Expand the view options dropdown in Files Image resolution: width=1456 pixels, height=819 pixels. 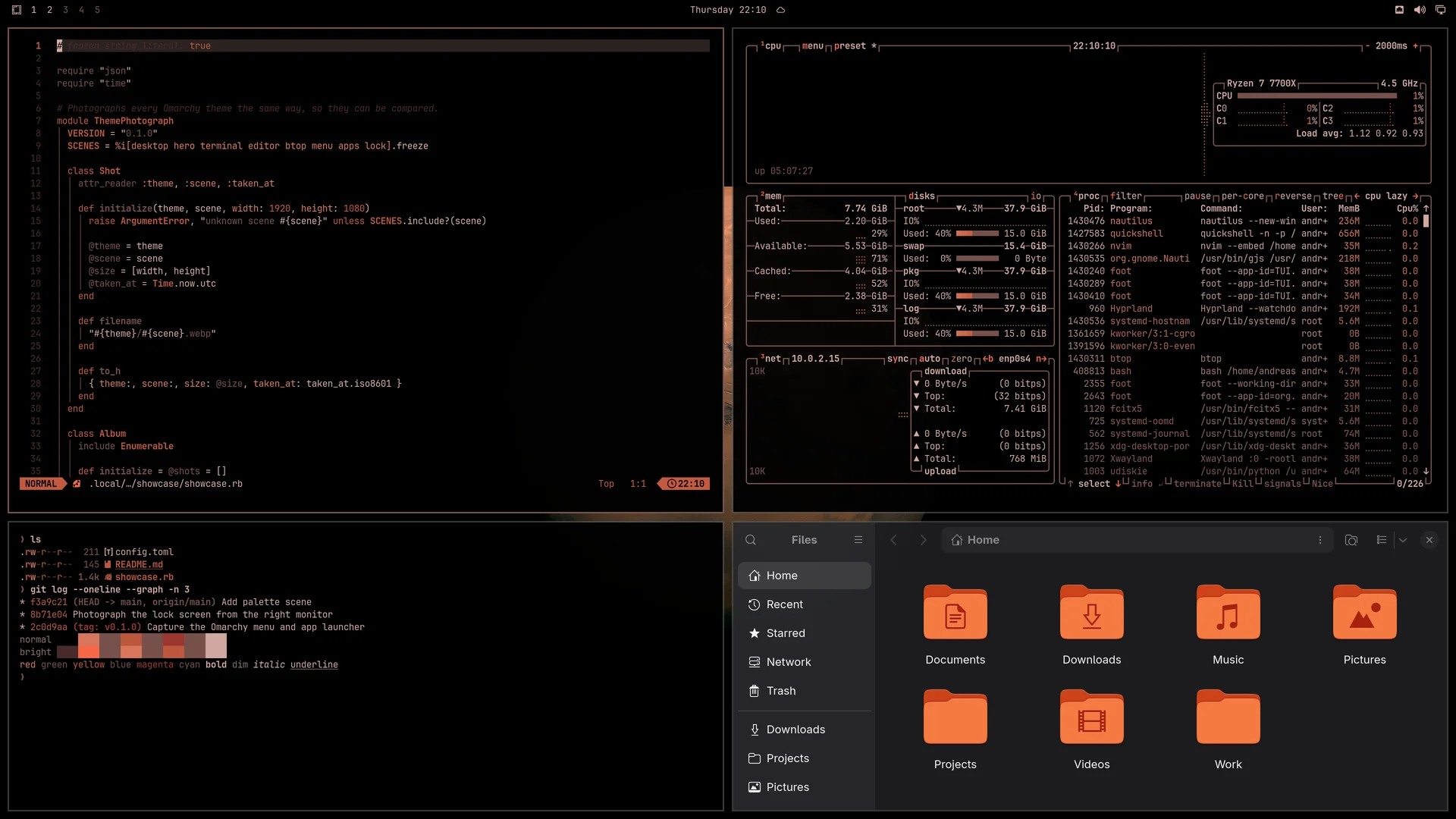[x=1403, y=540]
